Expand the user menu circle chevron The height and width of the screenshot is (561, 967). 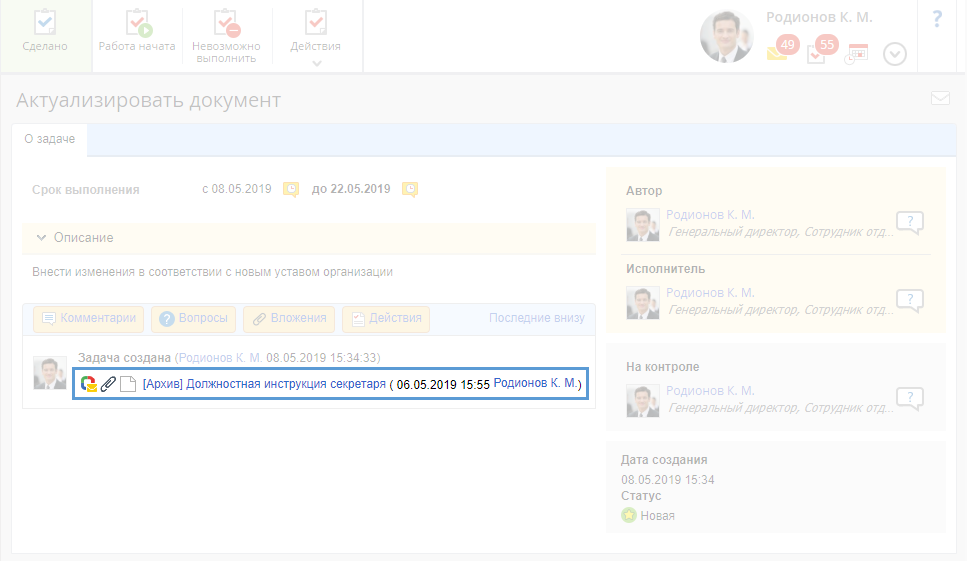(895, 54)
